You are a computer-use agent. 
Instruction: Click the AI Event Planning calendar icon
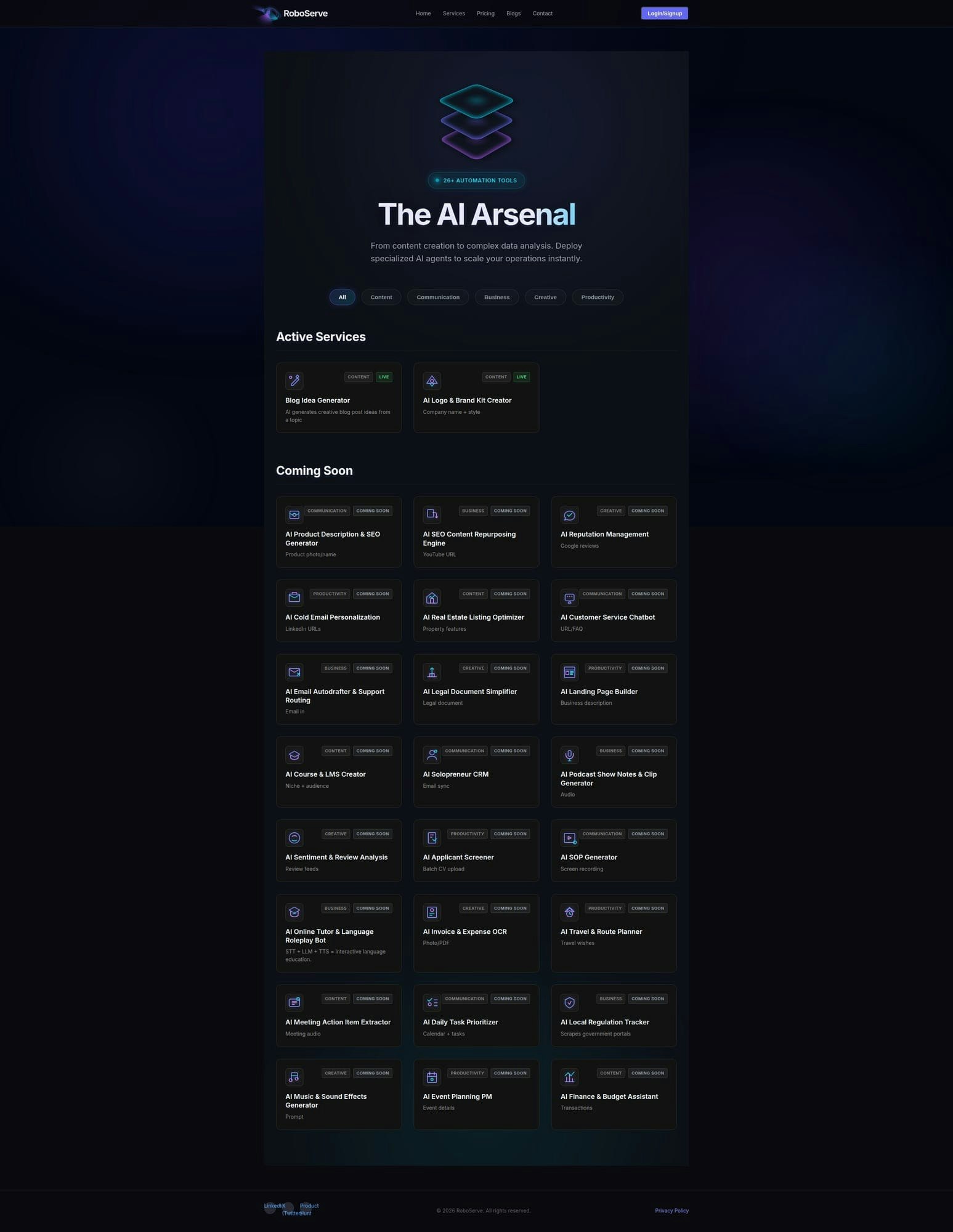(x=432, y=1077)
